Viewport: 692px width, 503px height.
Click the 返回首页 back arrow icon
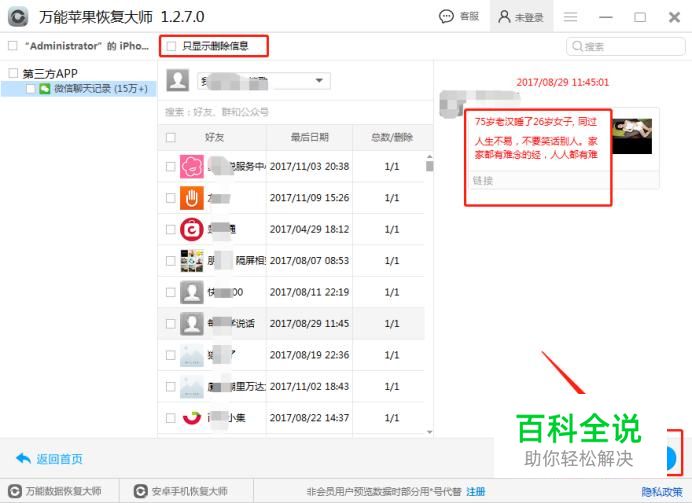point(23,459)
